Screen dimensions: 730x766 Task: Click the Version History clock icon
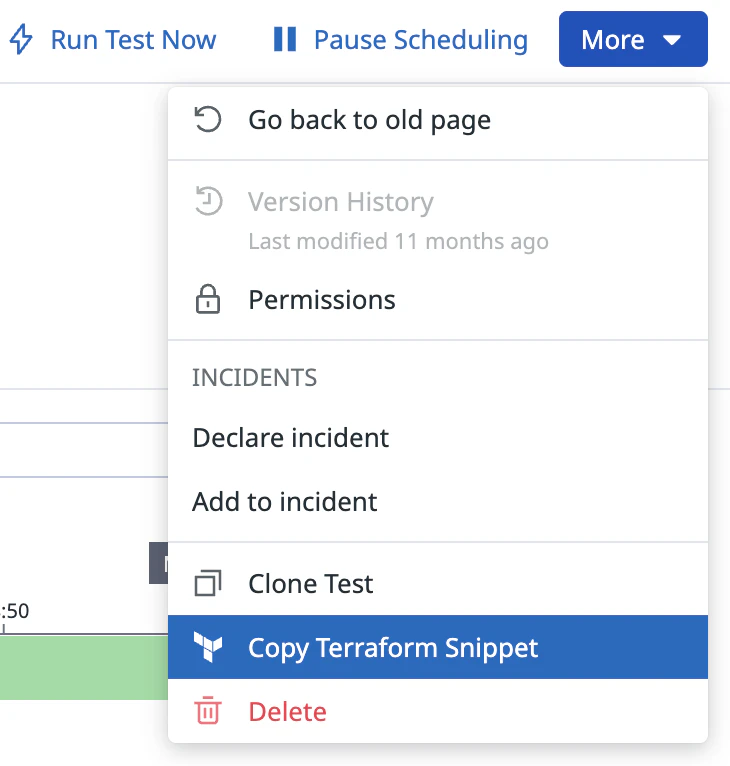(207, 202)
